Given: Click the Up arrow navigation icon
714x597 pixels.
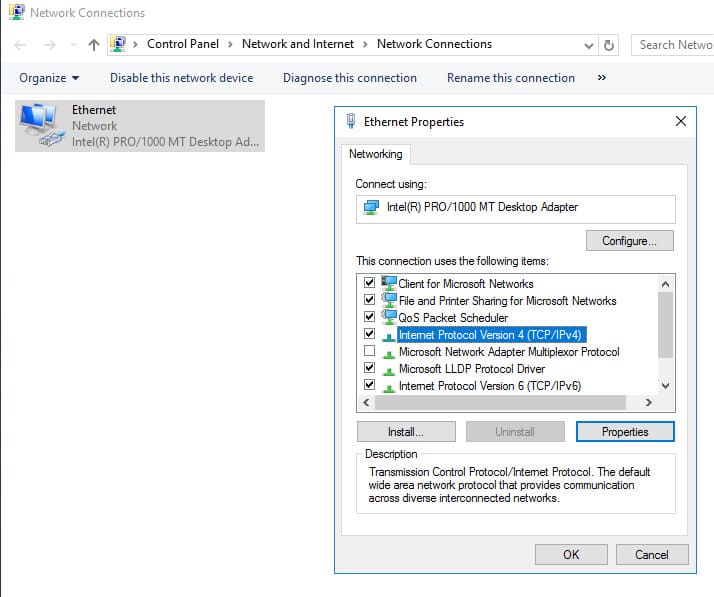Looking at the screenshot, I should point(94,45).
